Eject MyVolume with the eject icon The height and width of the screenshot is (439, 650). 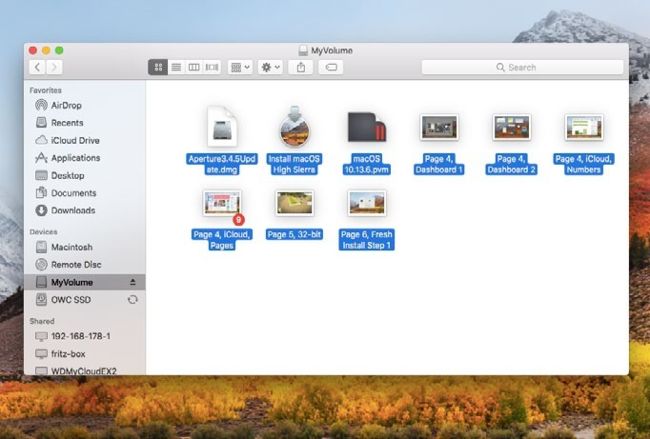coord(133,282)
